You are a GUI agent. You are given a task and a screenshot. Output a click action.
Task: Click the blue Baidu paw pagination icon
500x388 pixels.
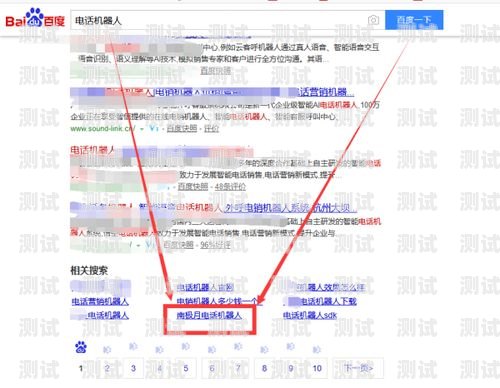point(81,348)
